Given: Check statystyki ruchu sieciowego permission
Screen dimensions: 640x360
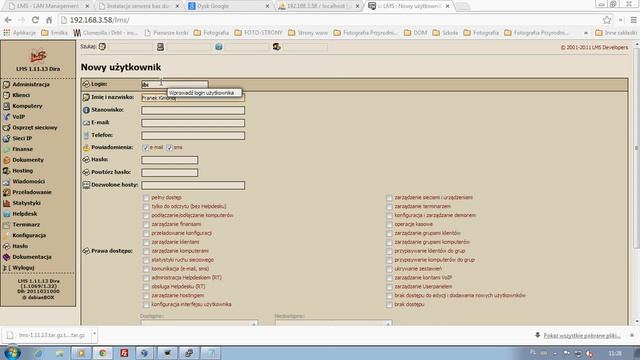Looking at the screenshot, I should [x=146, y=260].
